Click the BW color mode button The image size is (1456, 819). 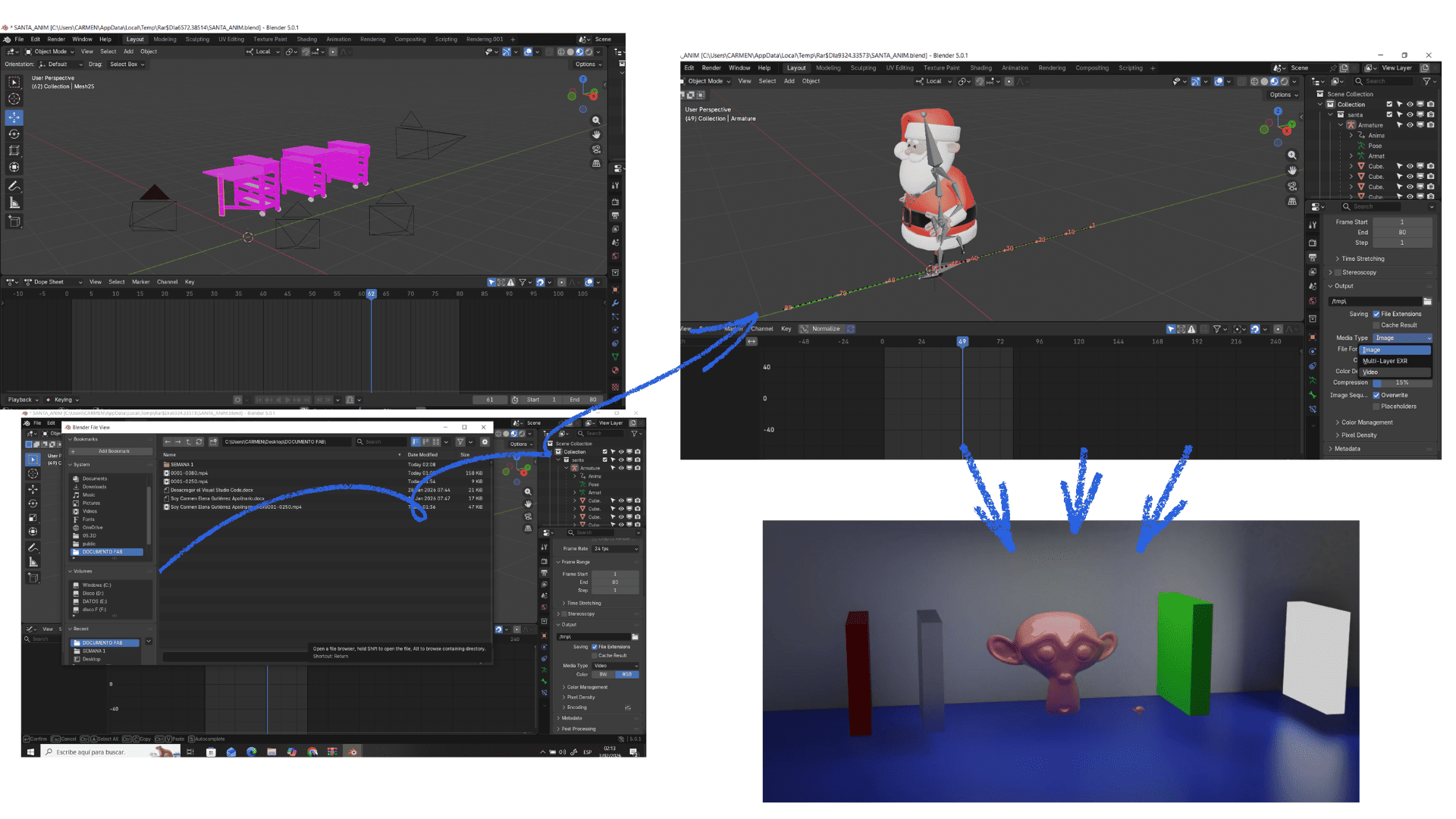(x=603, y=674)
